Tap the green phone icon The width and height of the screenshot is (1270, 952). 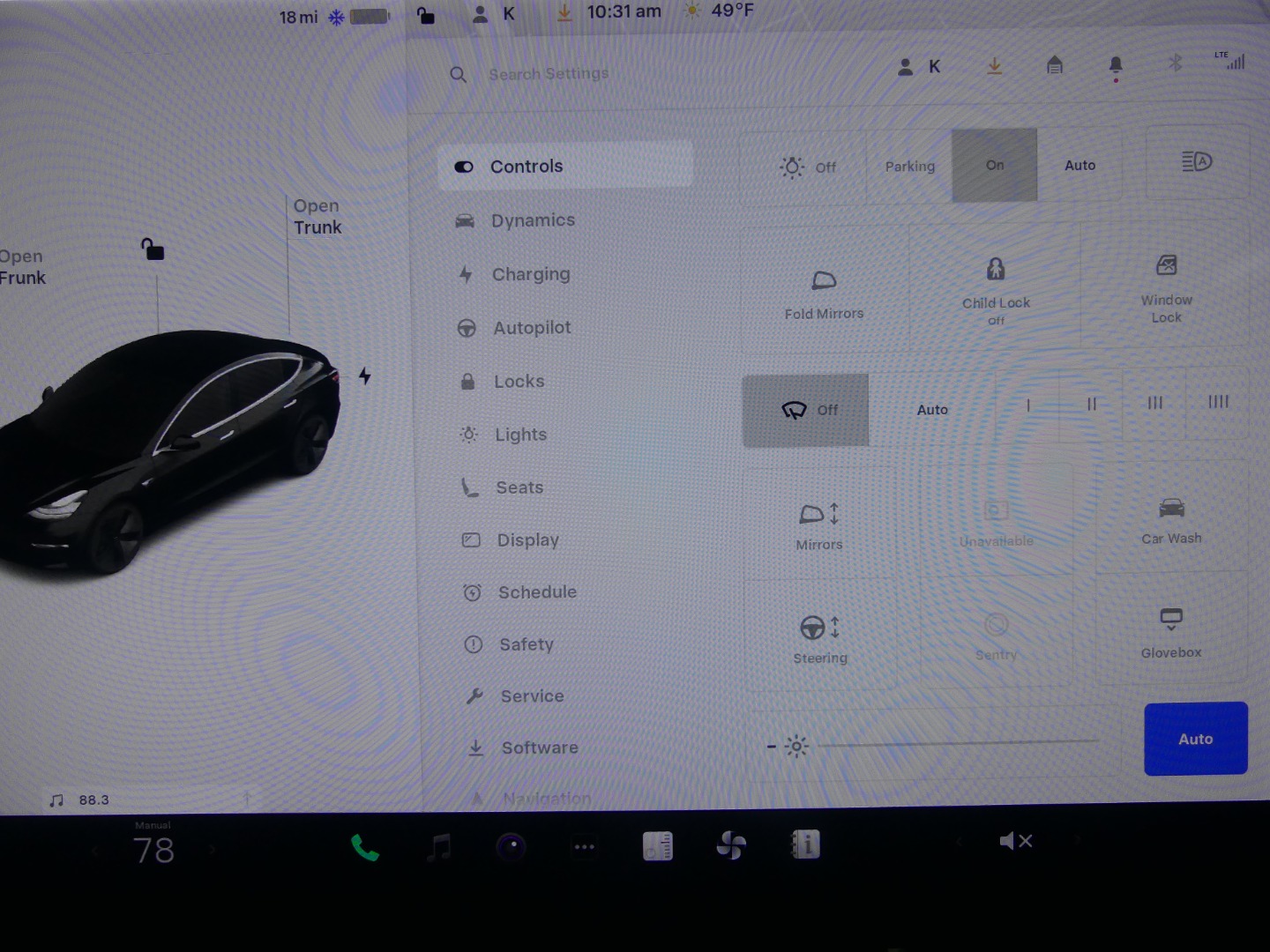tap(364, 847)
